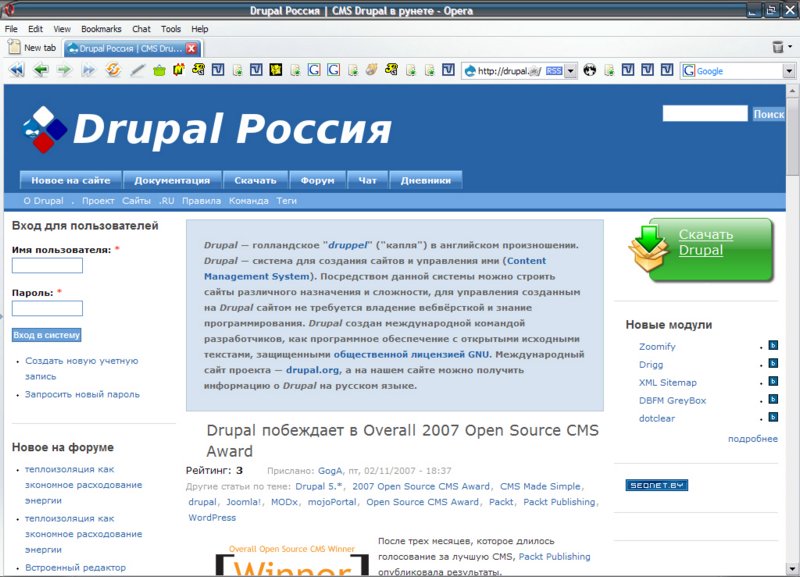800x577 pixels.
Task: Click the подробнее link under new modules
Action: click(x=753, y=439)
